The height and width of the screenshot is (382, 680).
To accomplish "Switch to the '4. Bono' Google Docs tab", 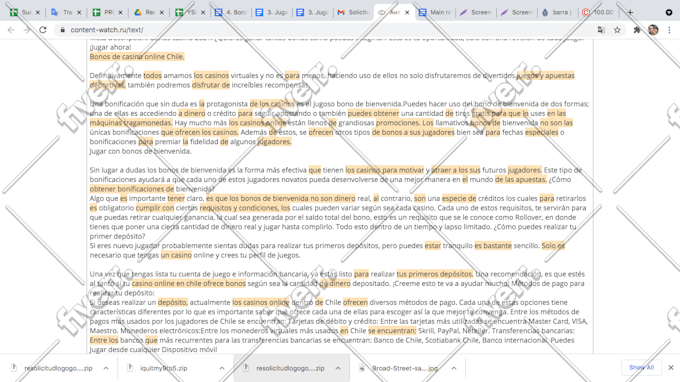I will [x=231, y=13].
